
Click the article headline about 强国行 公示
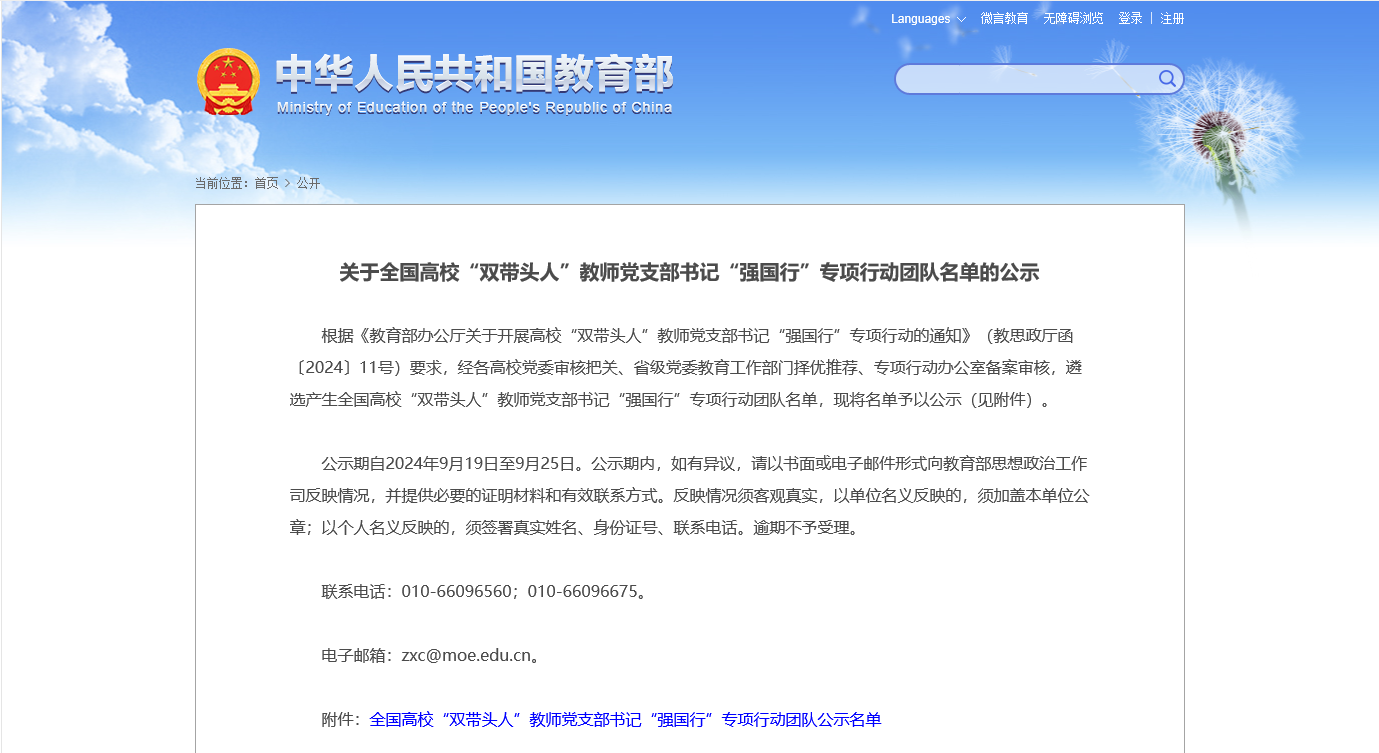pos(689,273)
